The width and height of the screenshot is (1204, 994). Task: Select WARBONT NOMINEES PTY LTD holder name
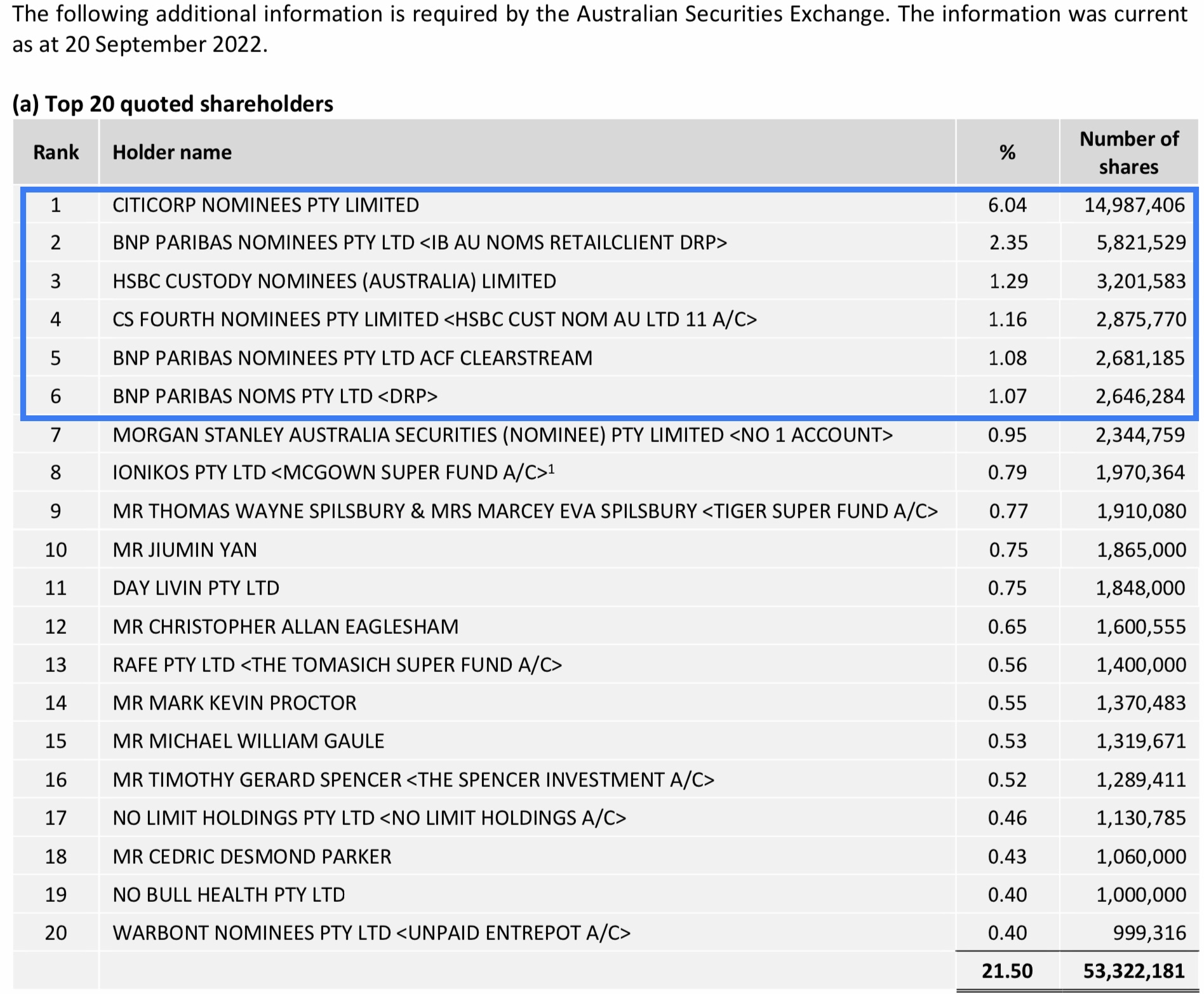pos(371,933)
